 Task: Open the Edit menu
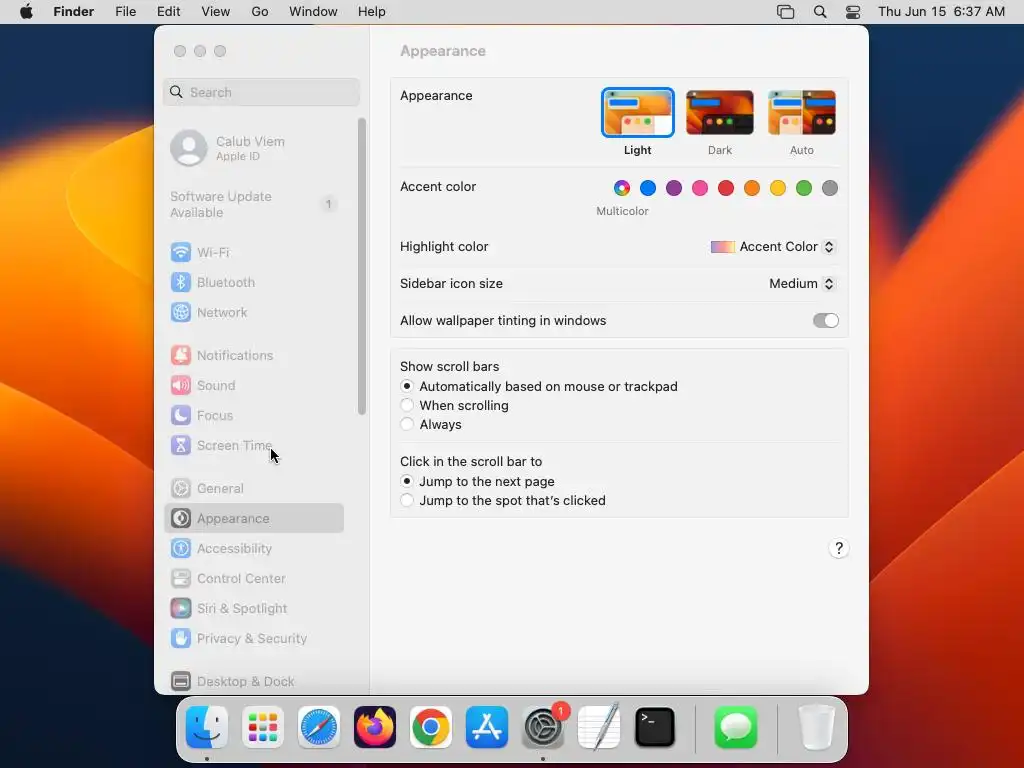168,12
